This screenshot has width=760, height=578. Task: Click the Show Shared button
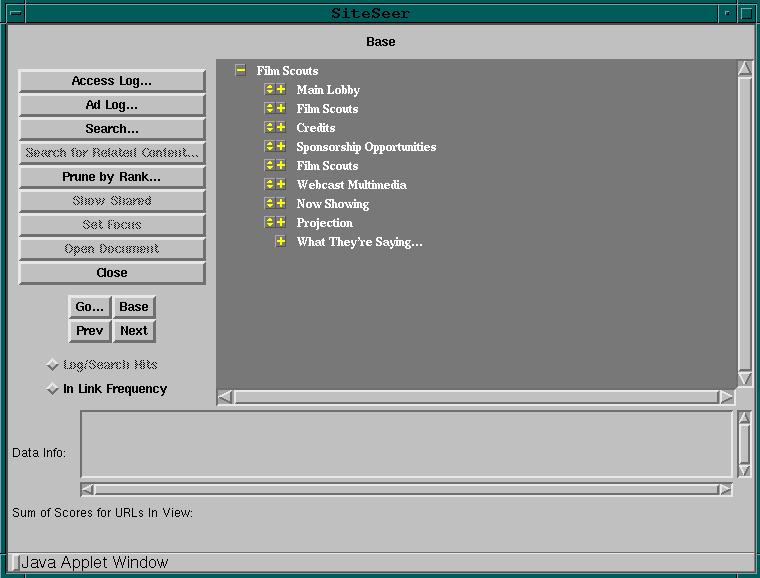(112, 201)
